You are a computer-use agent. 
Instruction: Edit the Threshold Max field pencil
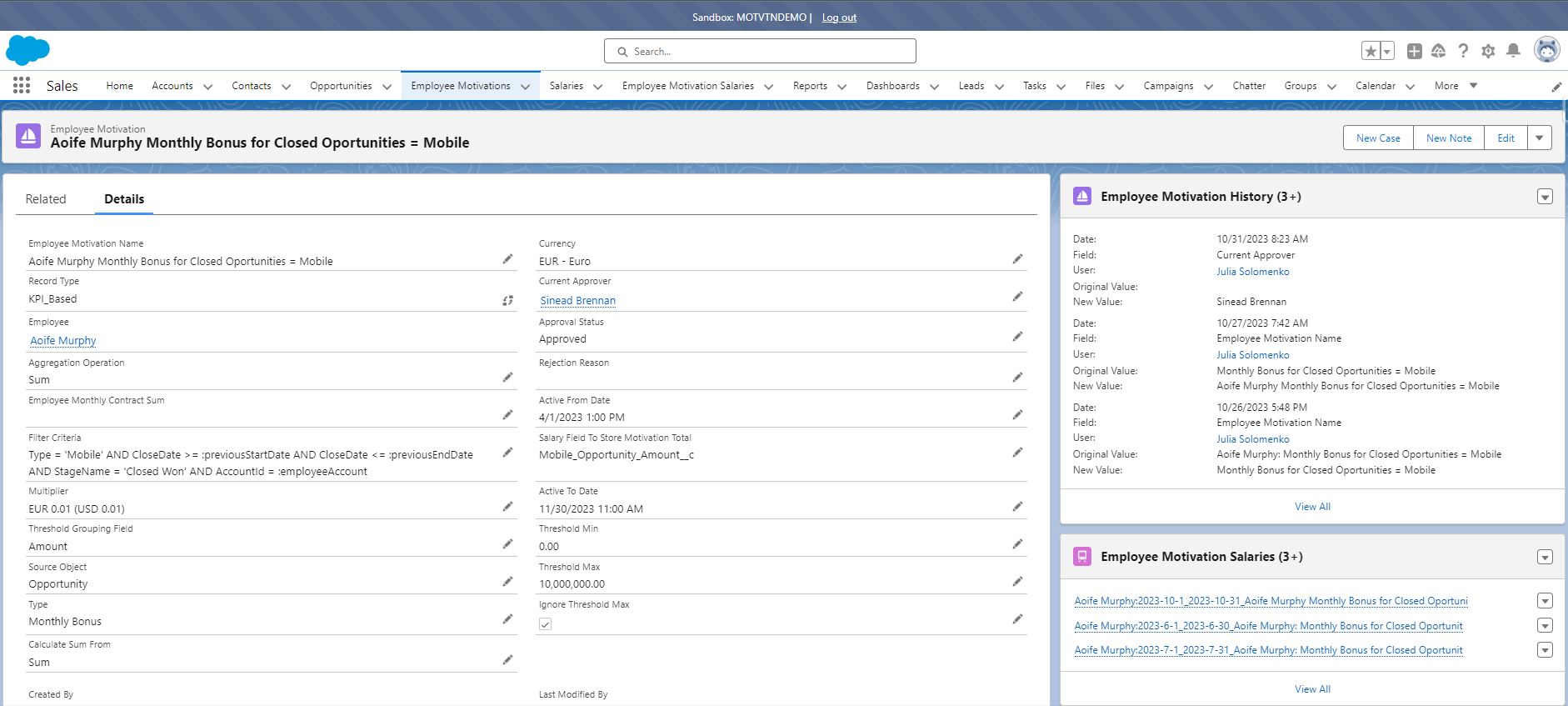click(x=1017, y=582)
